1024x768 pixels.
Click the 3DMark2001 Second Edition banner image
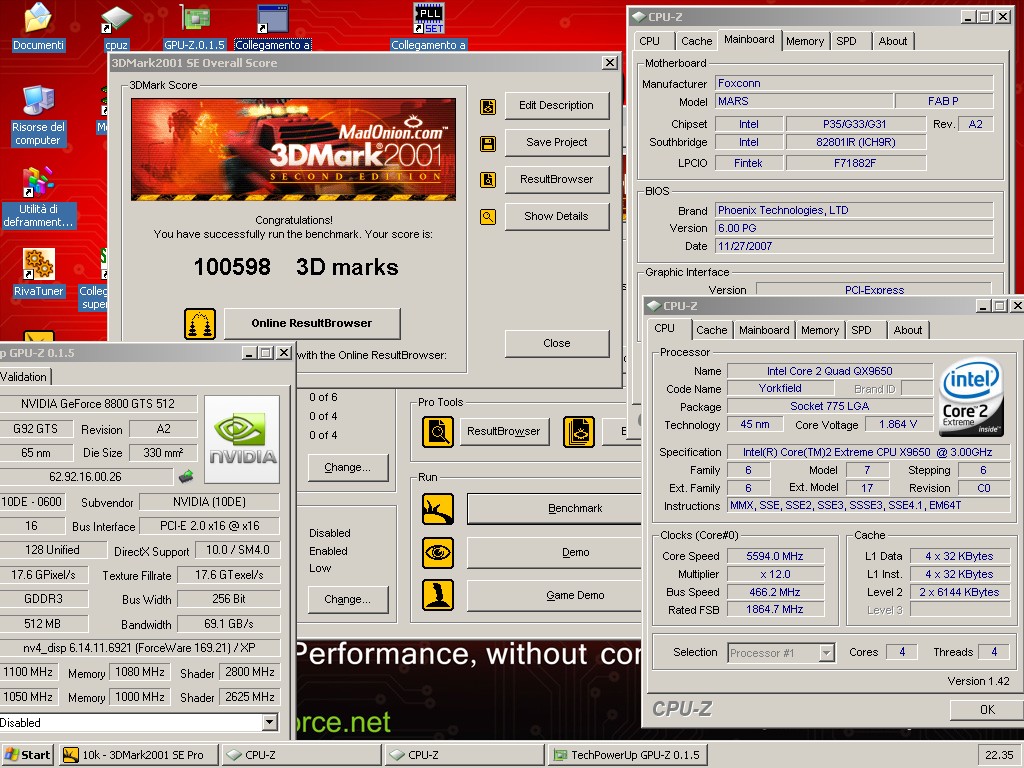tap(293, 150)
